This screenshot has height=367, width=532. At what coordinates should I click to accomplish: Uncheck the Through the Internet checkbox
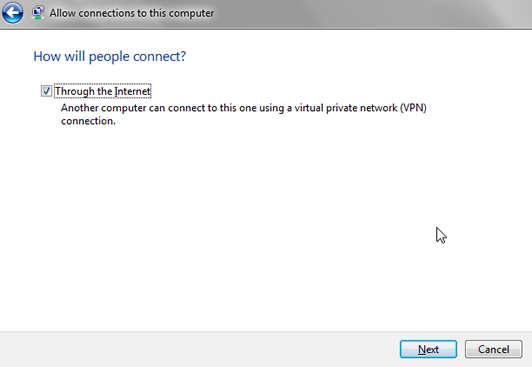click(x=46, y=91)
